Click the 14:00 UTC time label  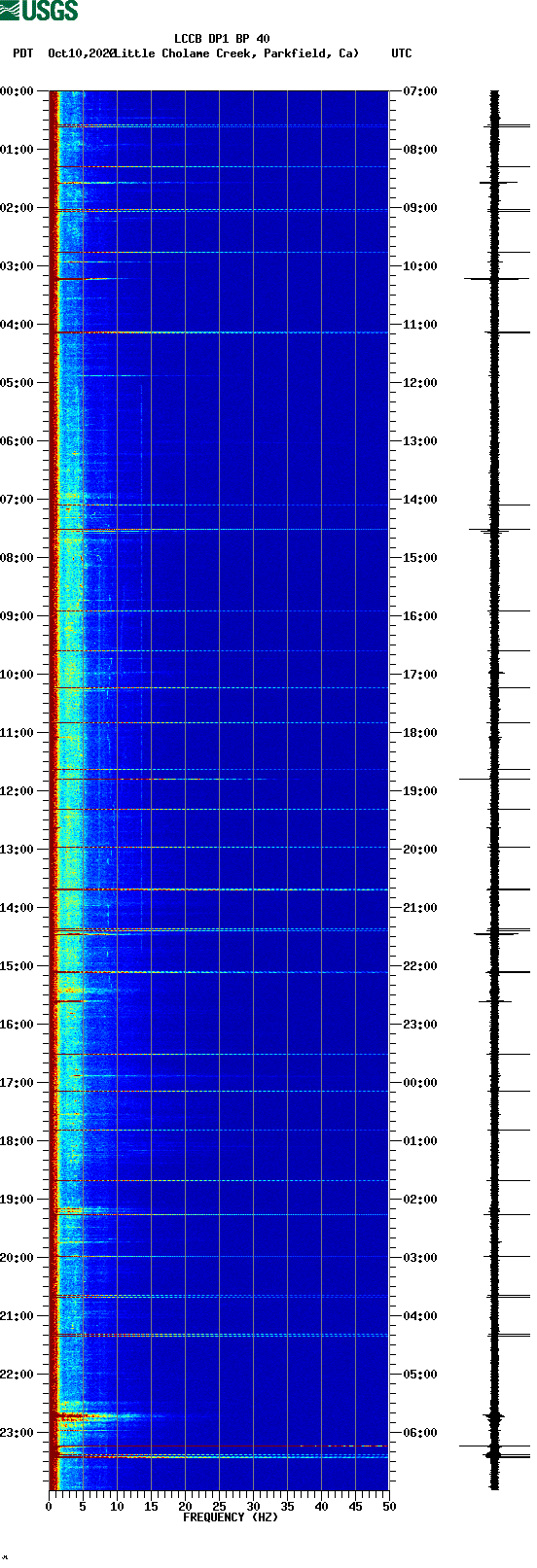(x=420, y=500)
